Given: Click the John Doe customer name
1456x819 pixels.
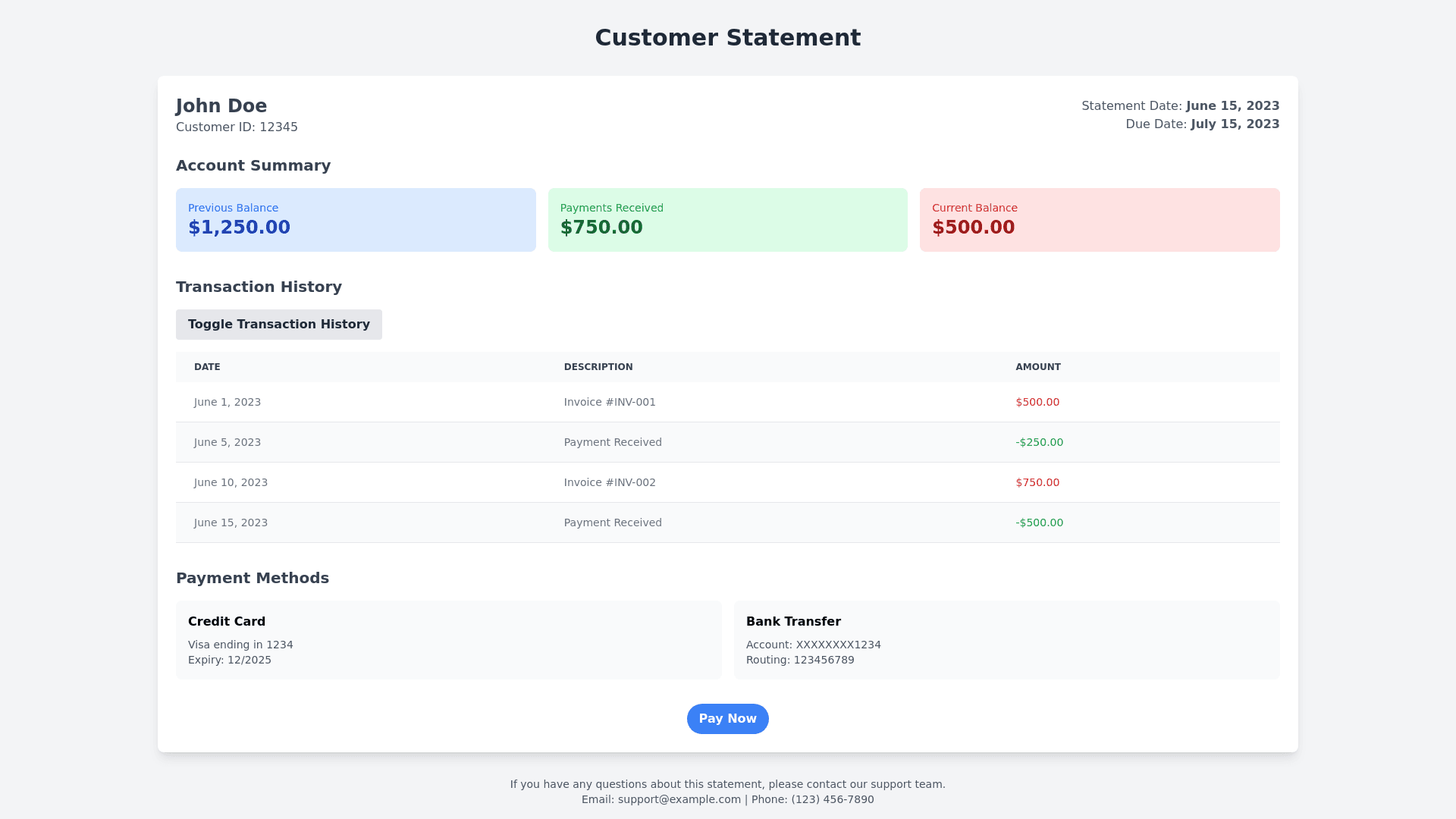Looking at the screenshot, I should point(221,106).
